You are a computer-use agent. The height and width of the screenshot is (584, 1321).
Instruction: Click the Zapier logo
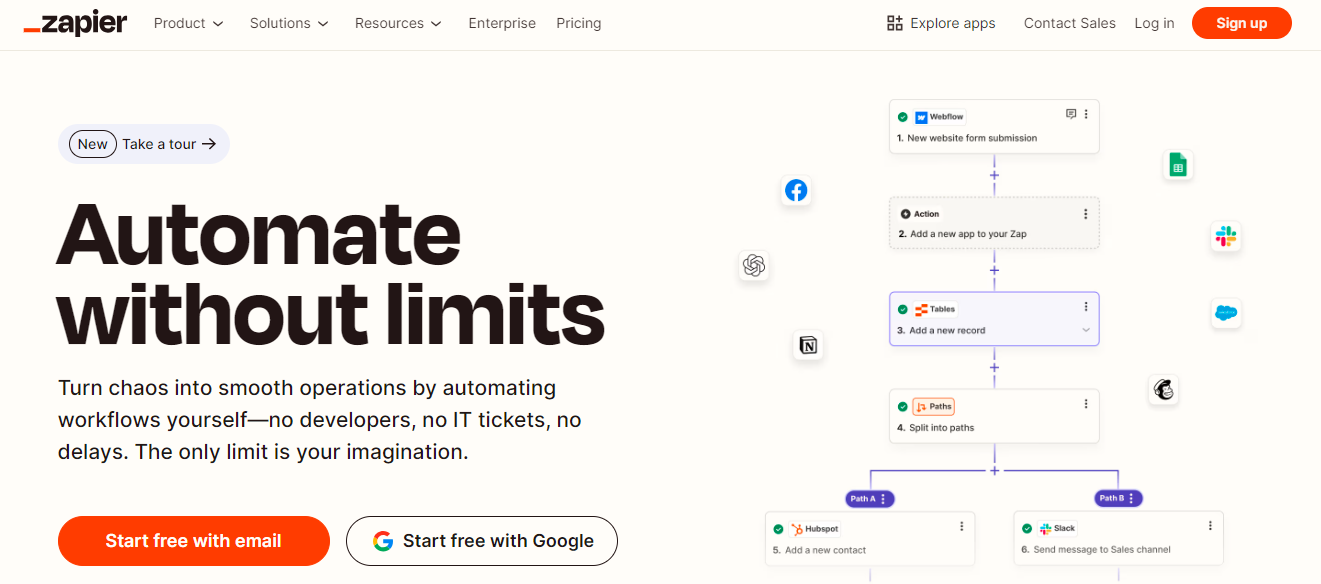[76, 23]
